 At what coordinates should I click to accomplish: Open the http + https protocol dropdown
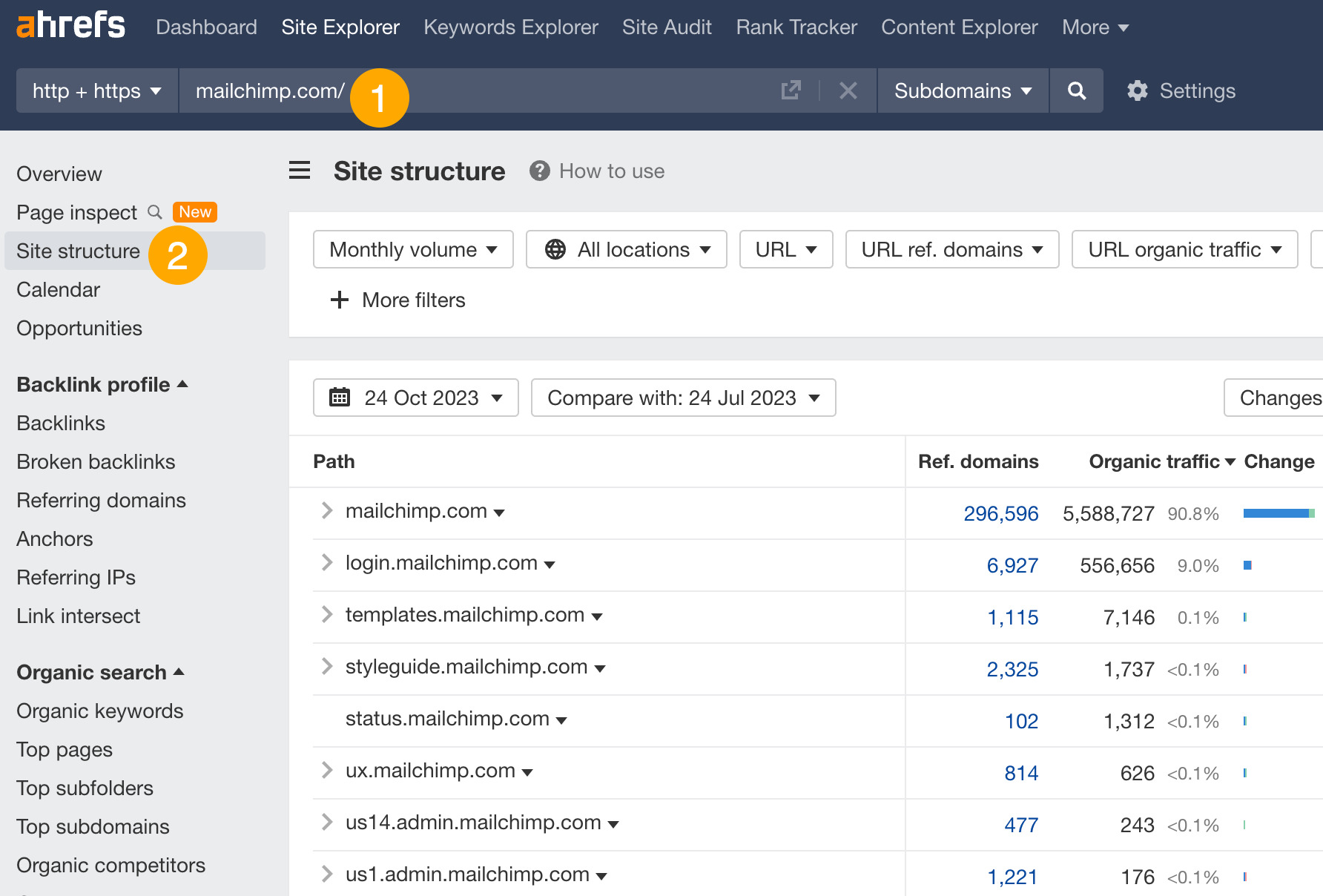click(x=96, y=90)
